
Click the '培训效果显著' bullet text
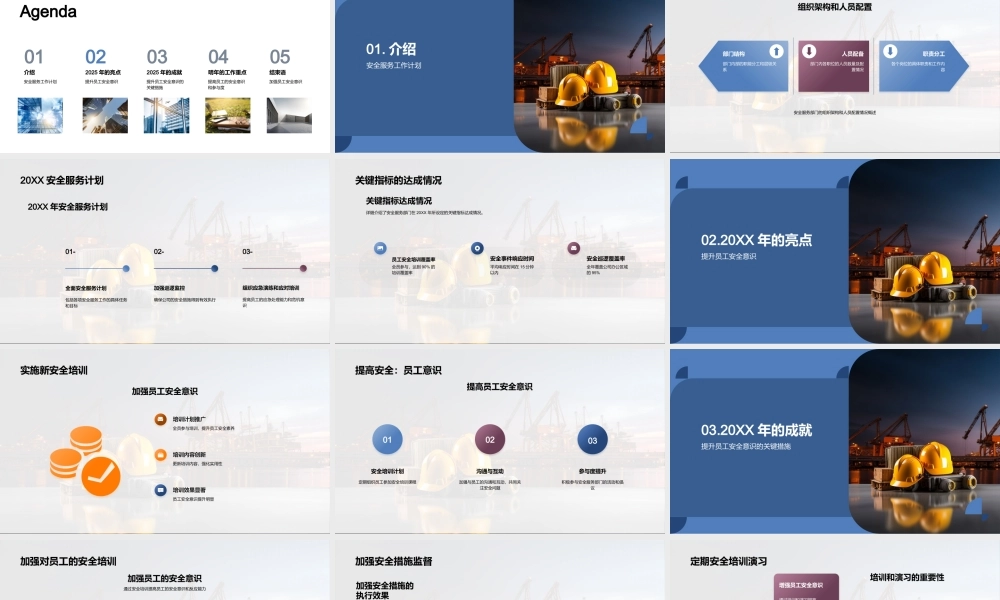tap(189, 490)
